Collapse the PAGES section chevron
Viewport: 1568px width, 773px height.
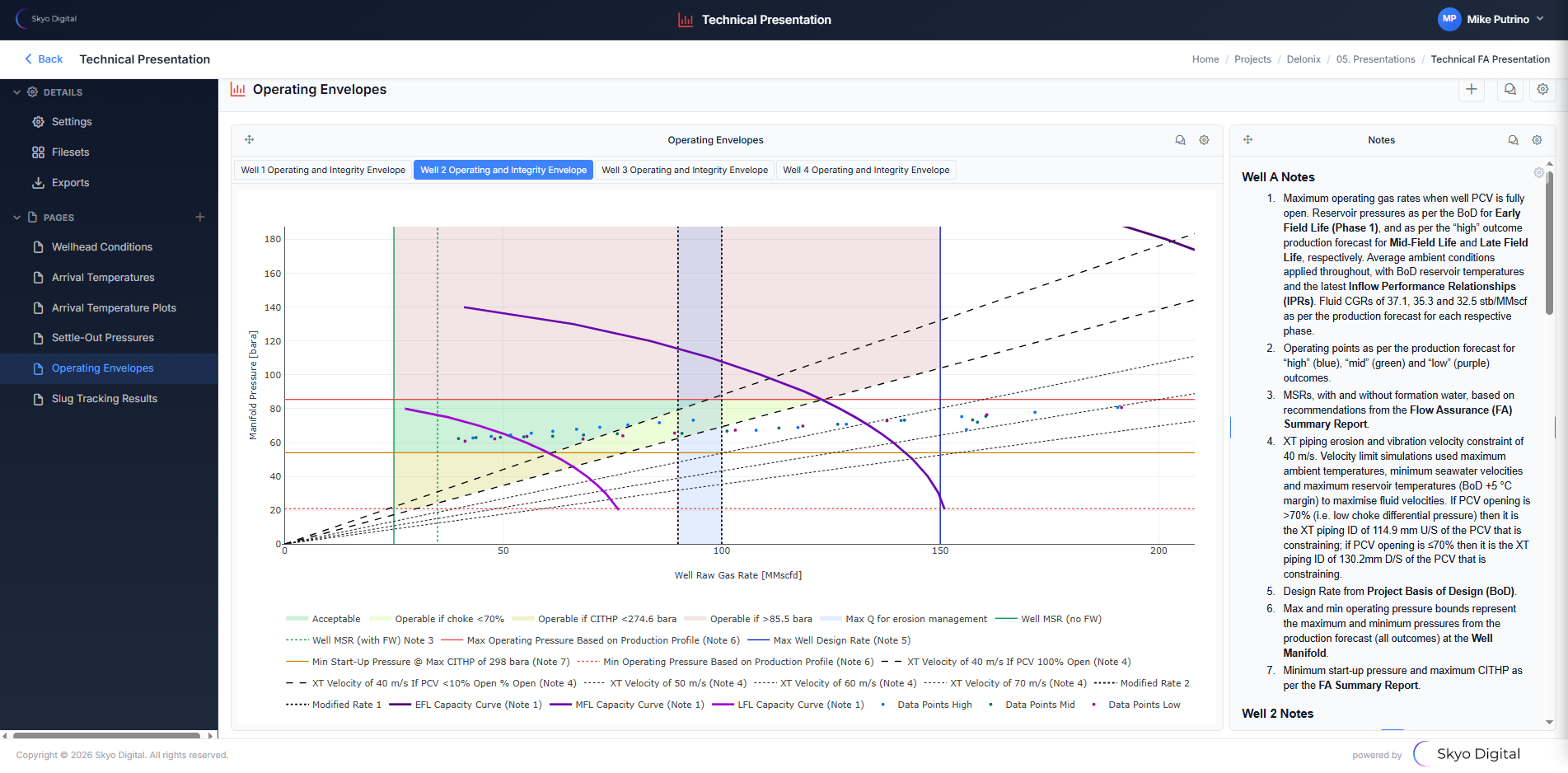[16, 217]
